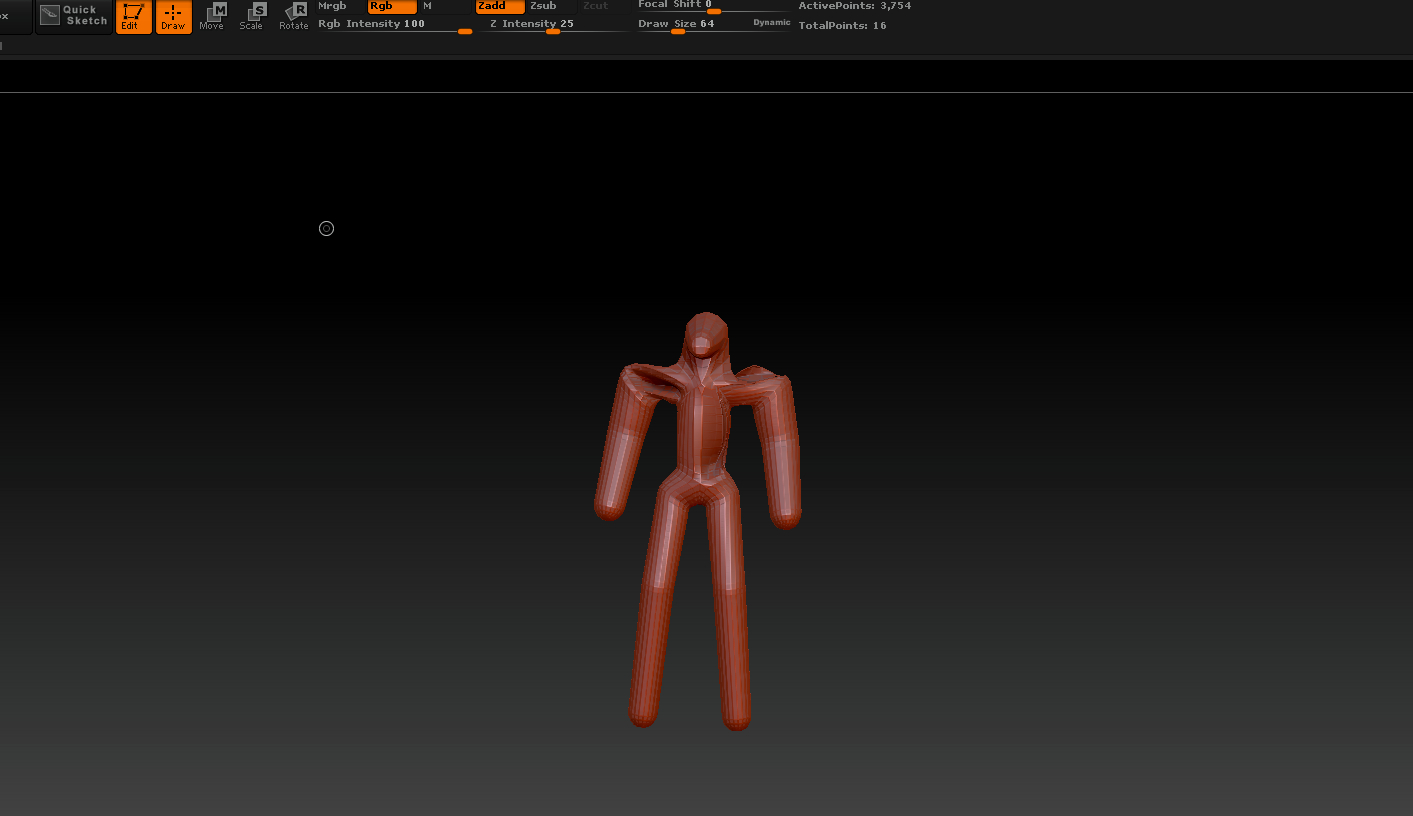Screen dimensions: 1413x816
Task: Toggle Edit mode off
Action: point(134,16)
